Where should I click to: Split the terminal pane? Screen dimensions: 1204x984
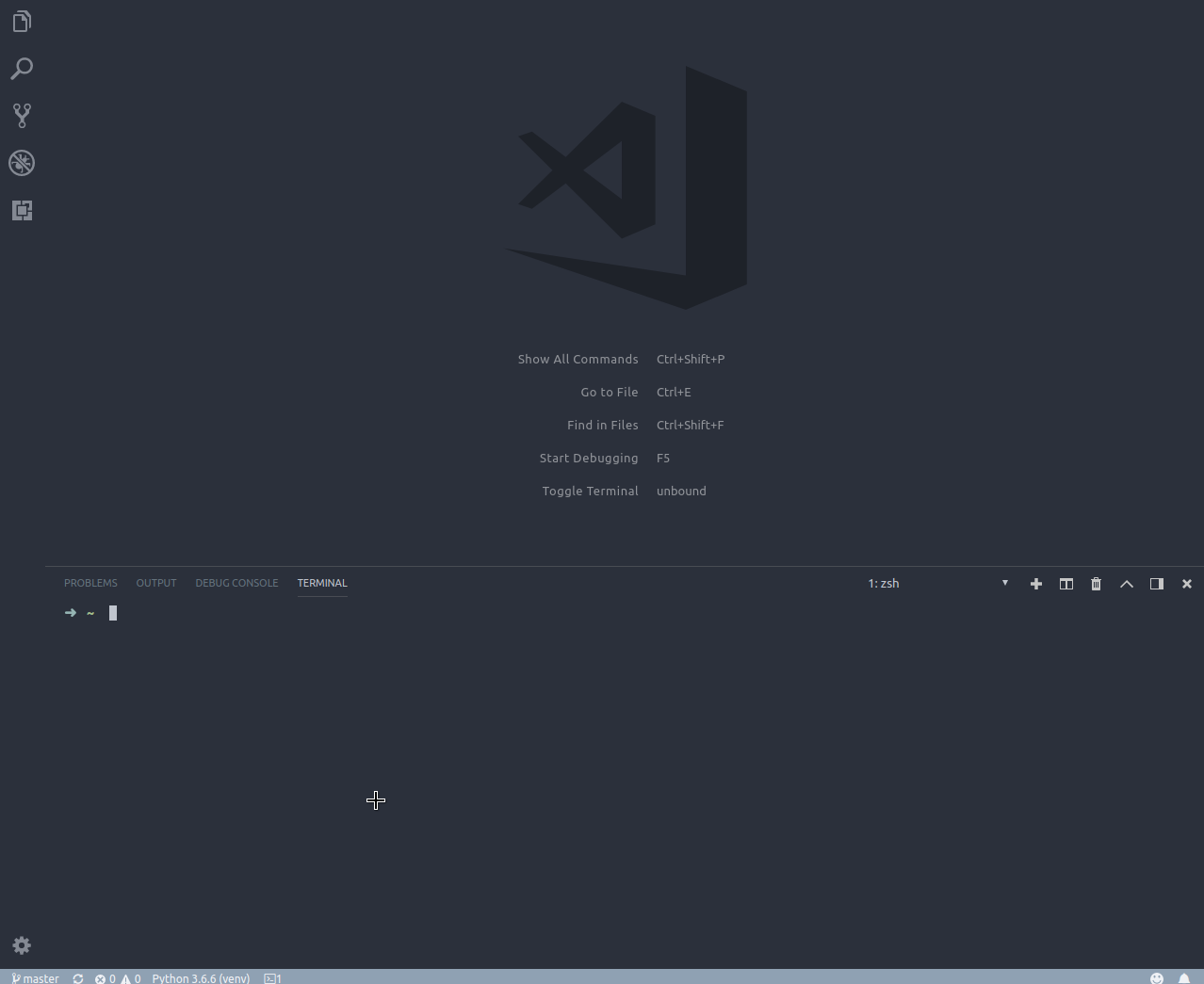click(1066, 584)
